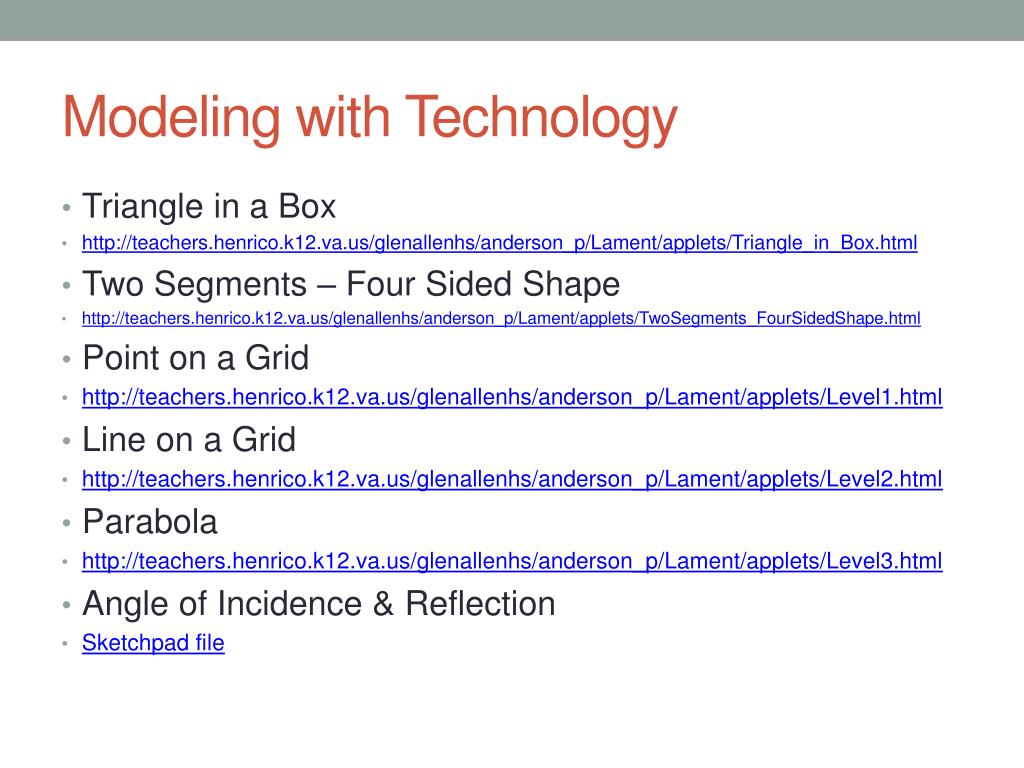Click the bullet before Parabola
Viewport: 1024px width, 768px height.
(66, 523)
